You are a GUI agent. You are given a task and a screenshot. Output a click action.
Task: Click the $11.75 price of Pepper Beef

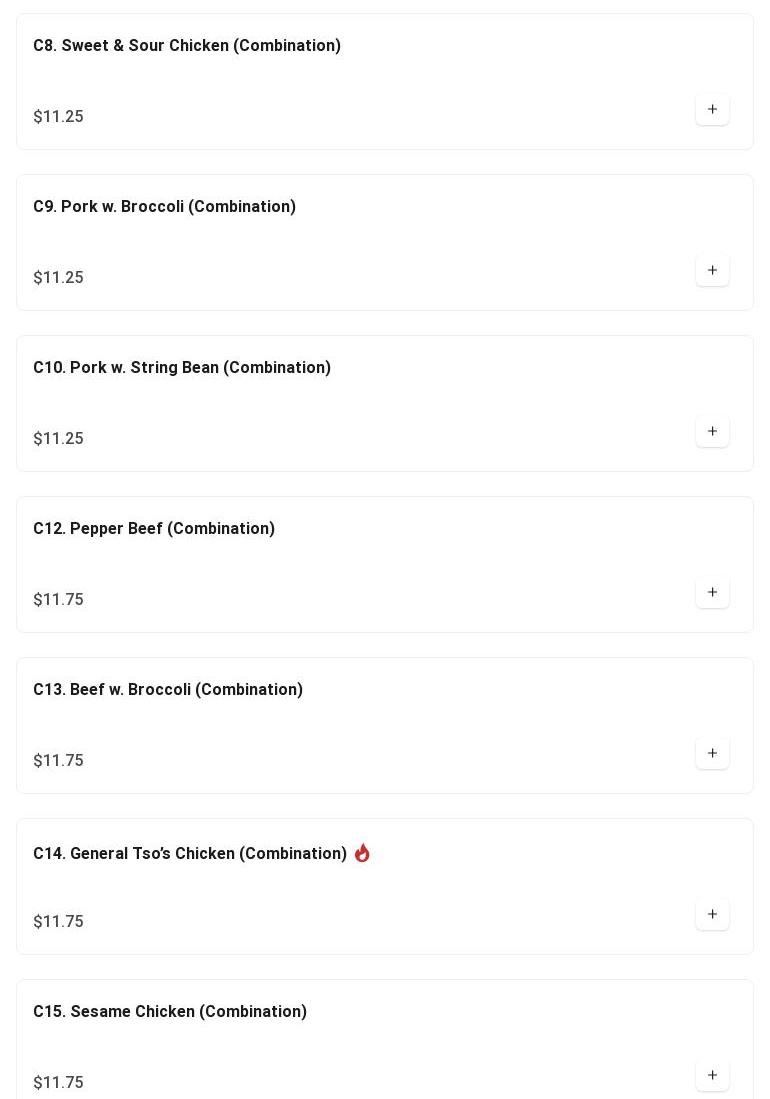(58, 600)
